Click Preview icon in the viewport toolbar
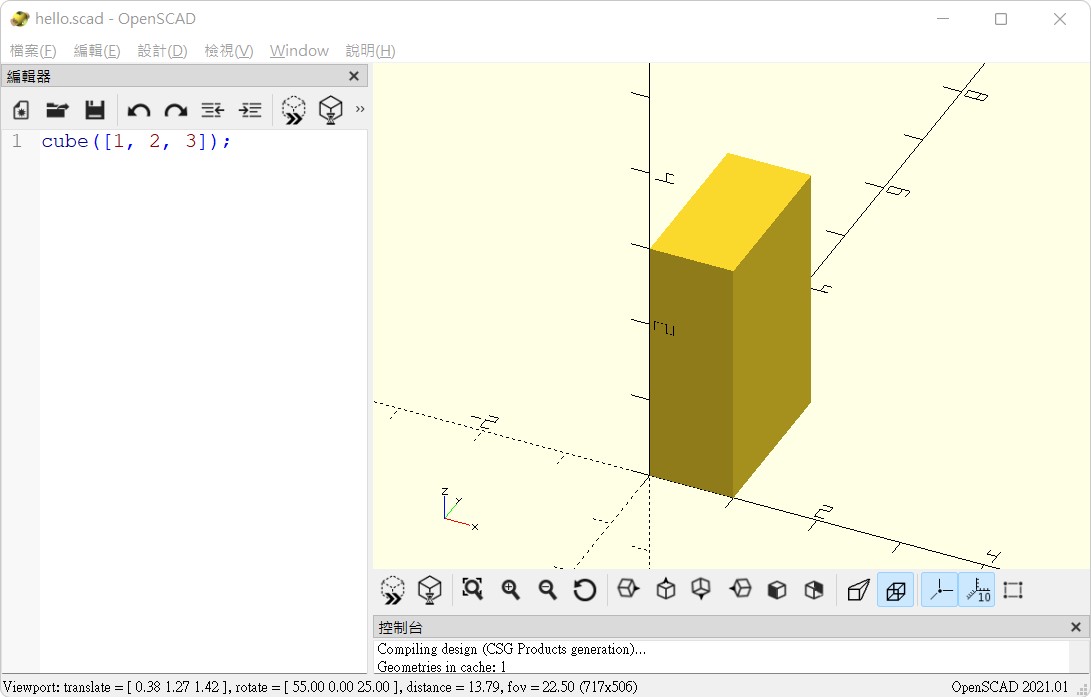The height and width of the screenshot is (697, 1091). click(393, 590)
